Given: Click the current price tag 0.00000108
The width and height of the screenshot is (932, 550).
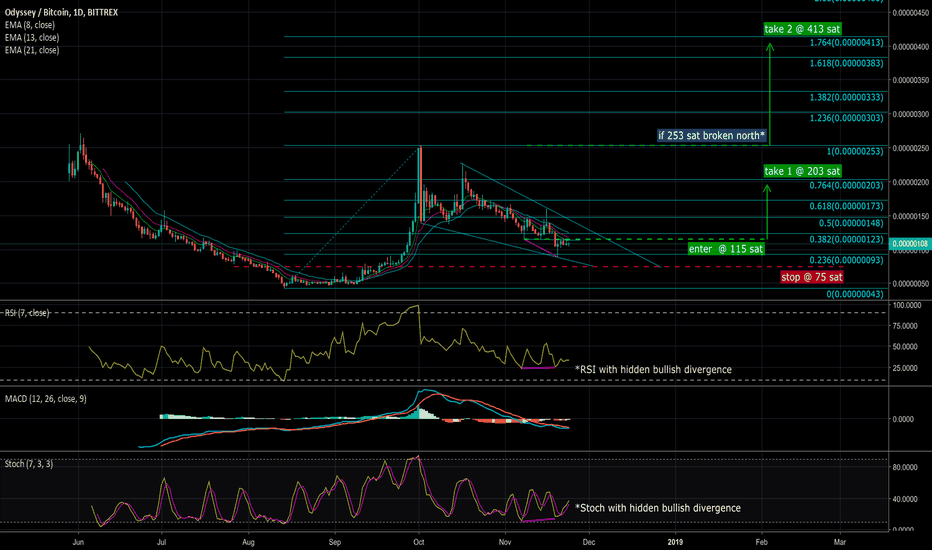Looking at the screenshot, I should 910,244.
